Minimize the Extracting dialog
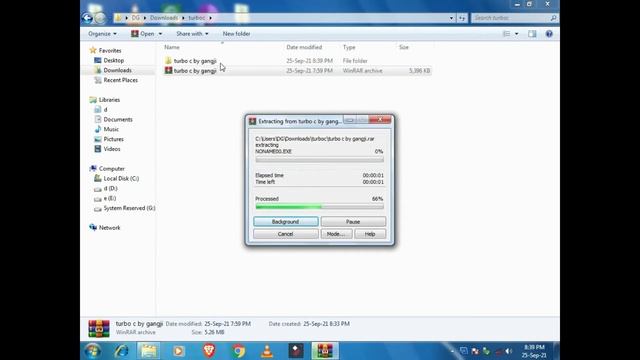 tap(350, 120)
